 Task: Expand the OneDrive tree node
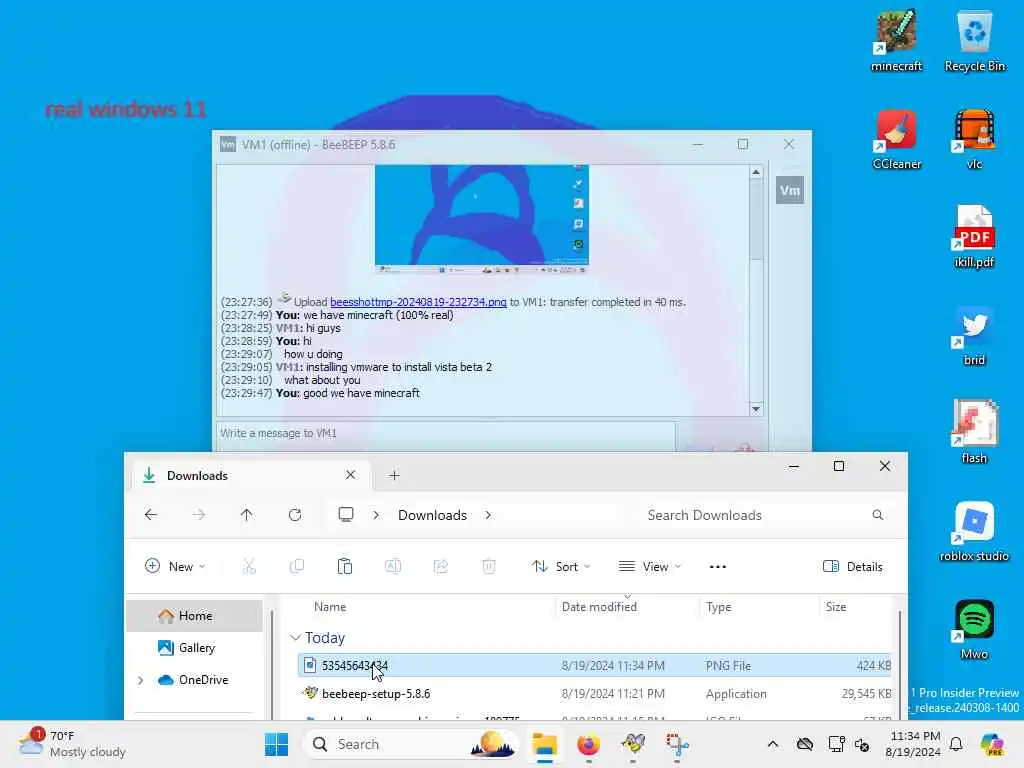(140, 680)
